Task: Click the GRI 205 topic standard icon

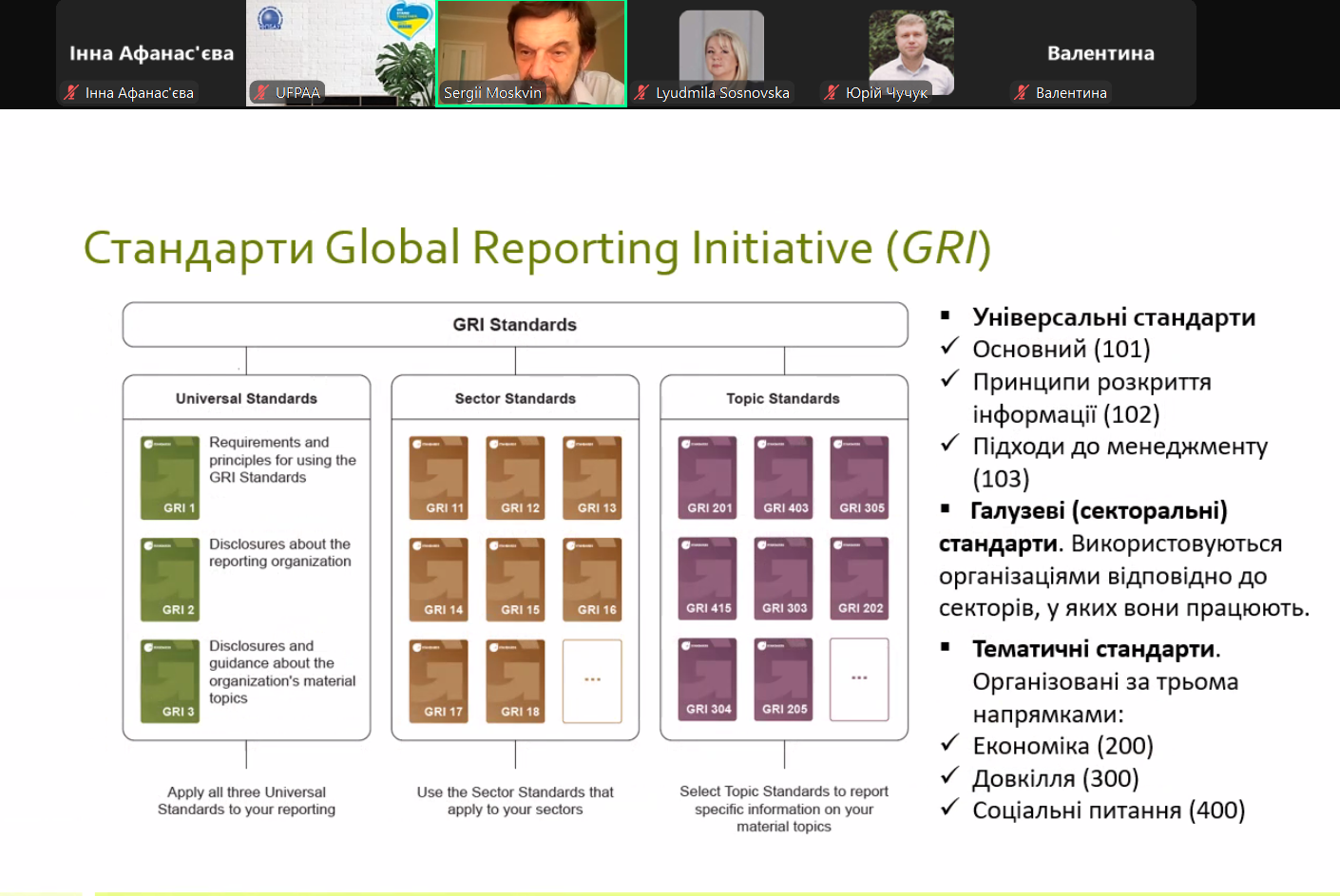Action: click(784, 679)
